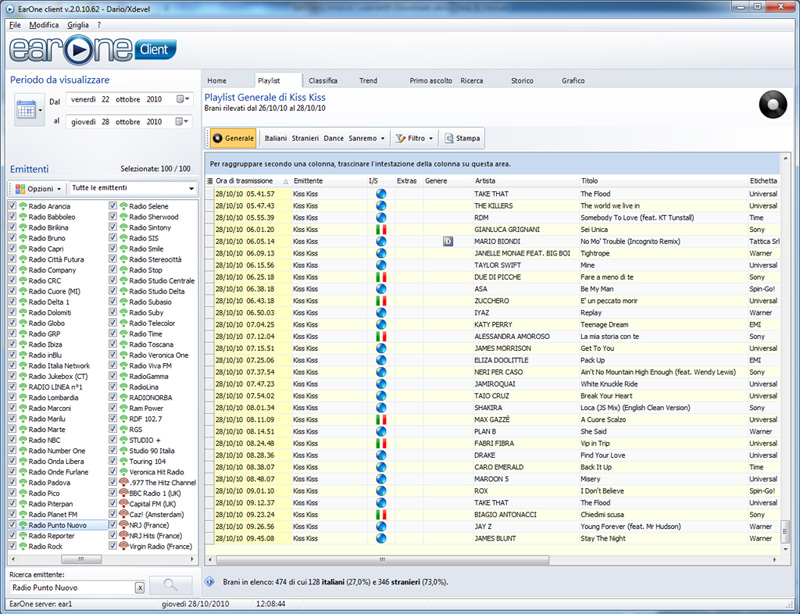Click the Italian flag in Fabri Fibra row
The height and width of the screenshot is (614, 800).
381,444
